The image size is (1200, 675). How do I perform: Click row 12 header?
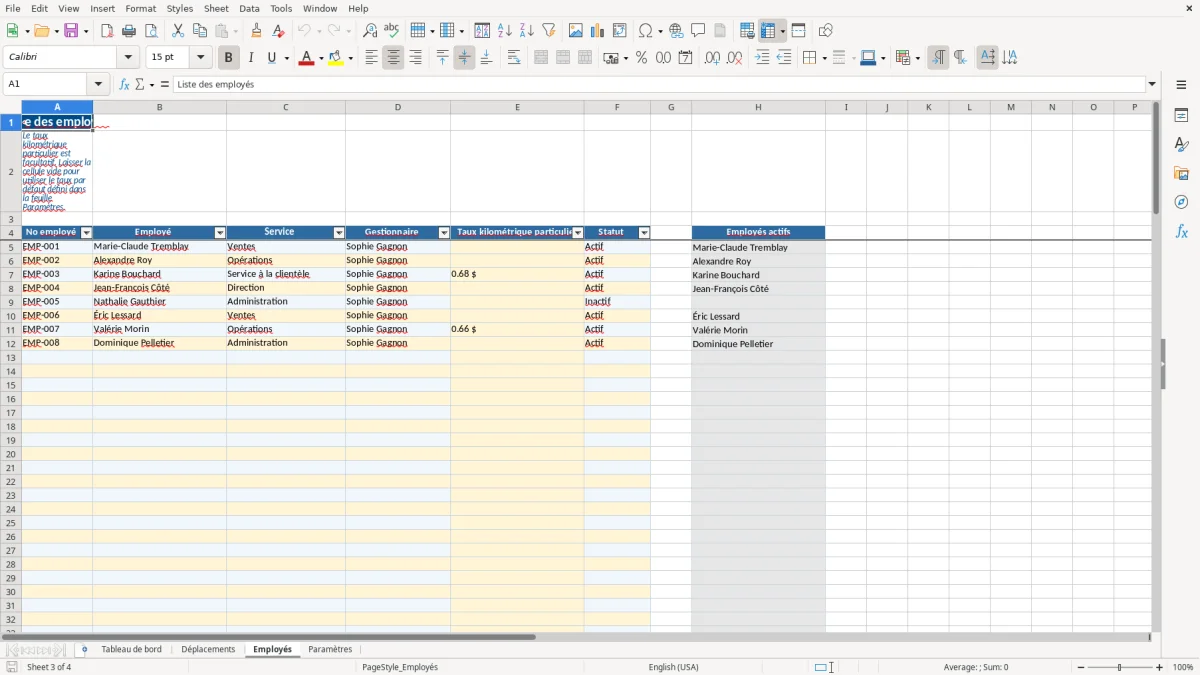pos(11,343)
